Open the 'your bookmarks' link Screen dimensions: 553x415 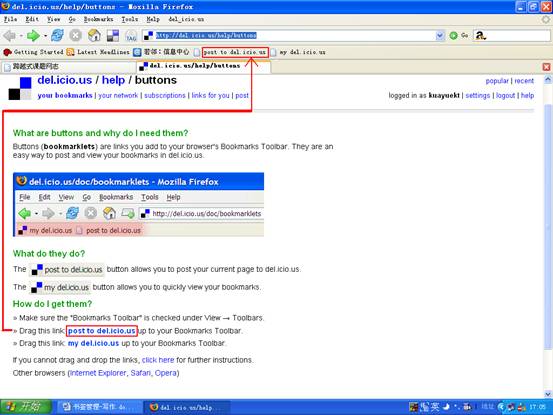pyautogui.click(x=65, y=95)
